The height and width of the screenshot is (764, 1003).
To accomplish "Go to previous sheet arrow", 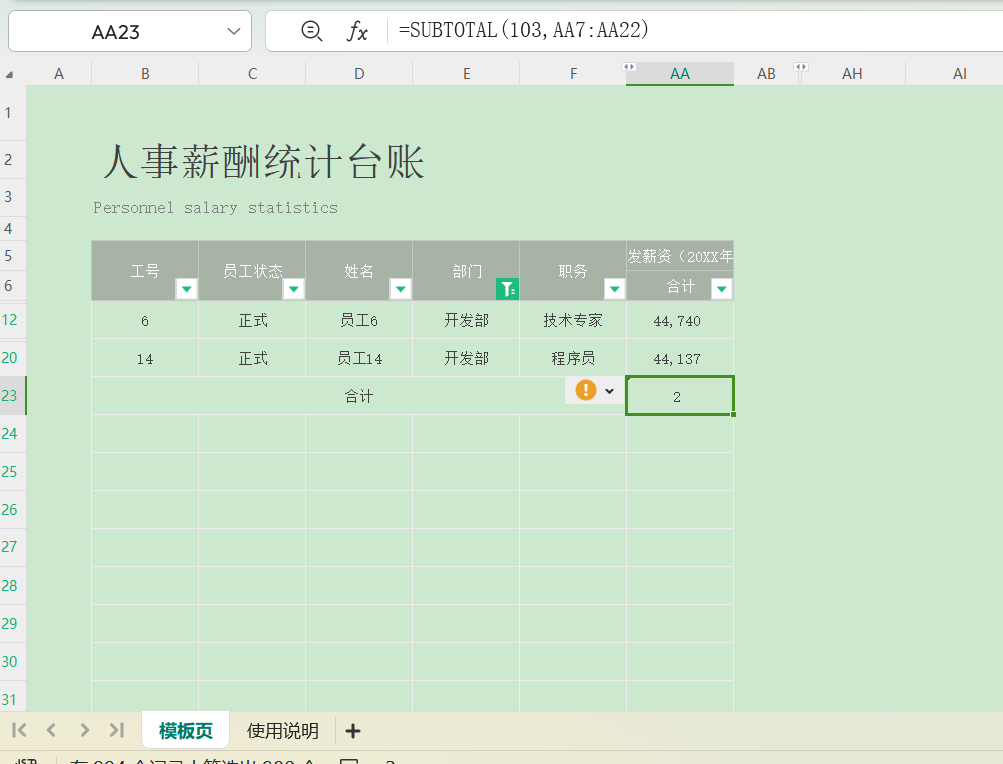I will tap(52, 730).
